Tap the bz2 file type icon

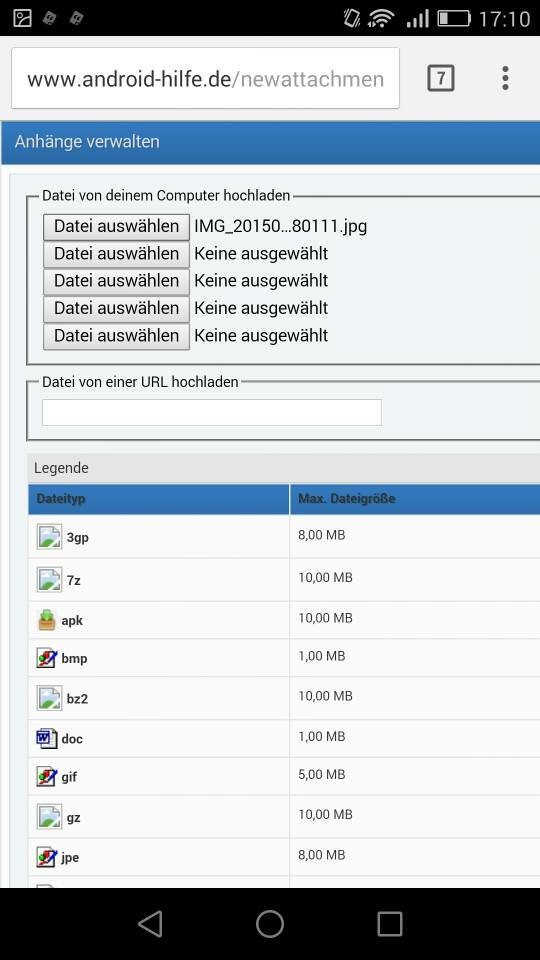coord(49,698)
